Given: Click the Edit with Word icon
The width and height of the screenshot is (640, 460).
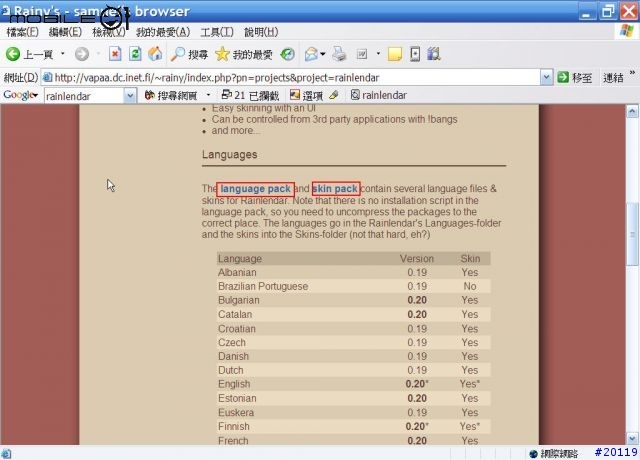Looking at the screenshot, I should tap(362, 54).
